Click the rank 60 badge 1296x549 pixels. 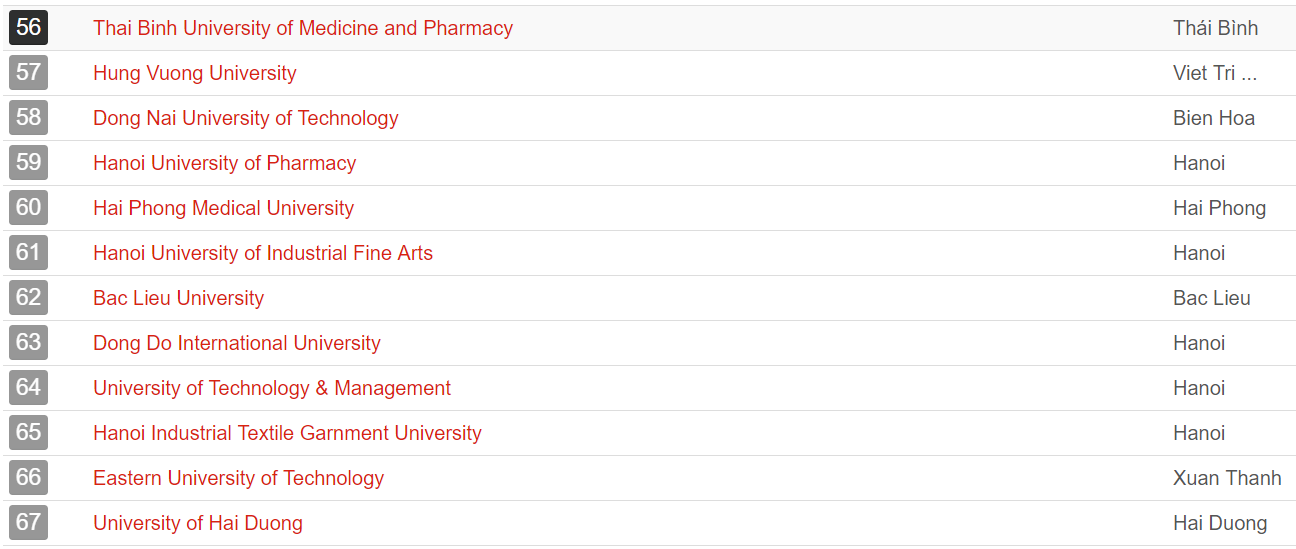click(x=28, y=208)
